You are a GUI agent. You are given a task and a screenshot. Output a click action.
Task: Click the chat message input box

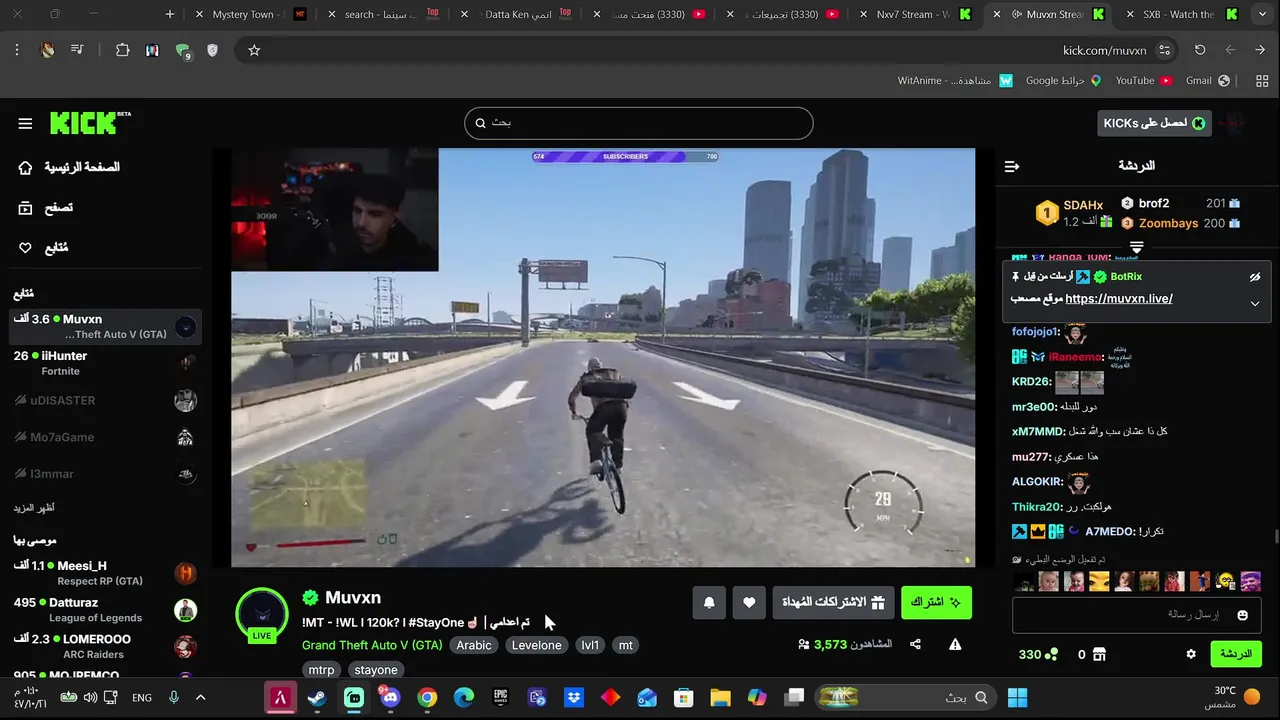(1136, 615)
